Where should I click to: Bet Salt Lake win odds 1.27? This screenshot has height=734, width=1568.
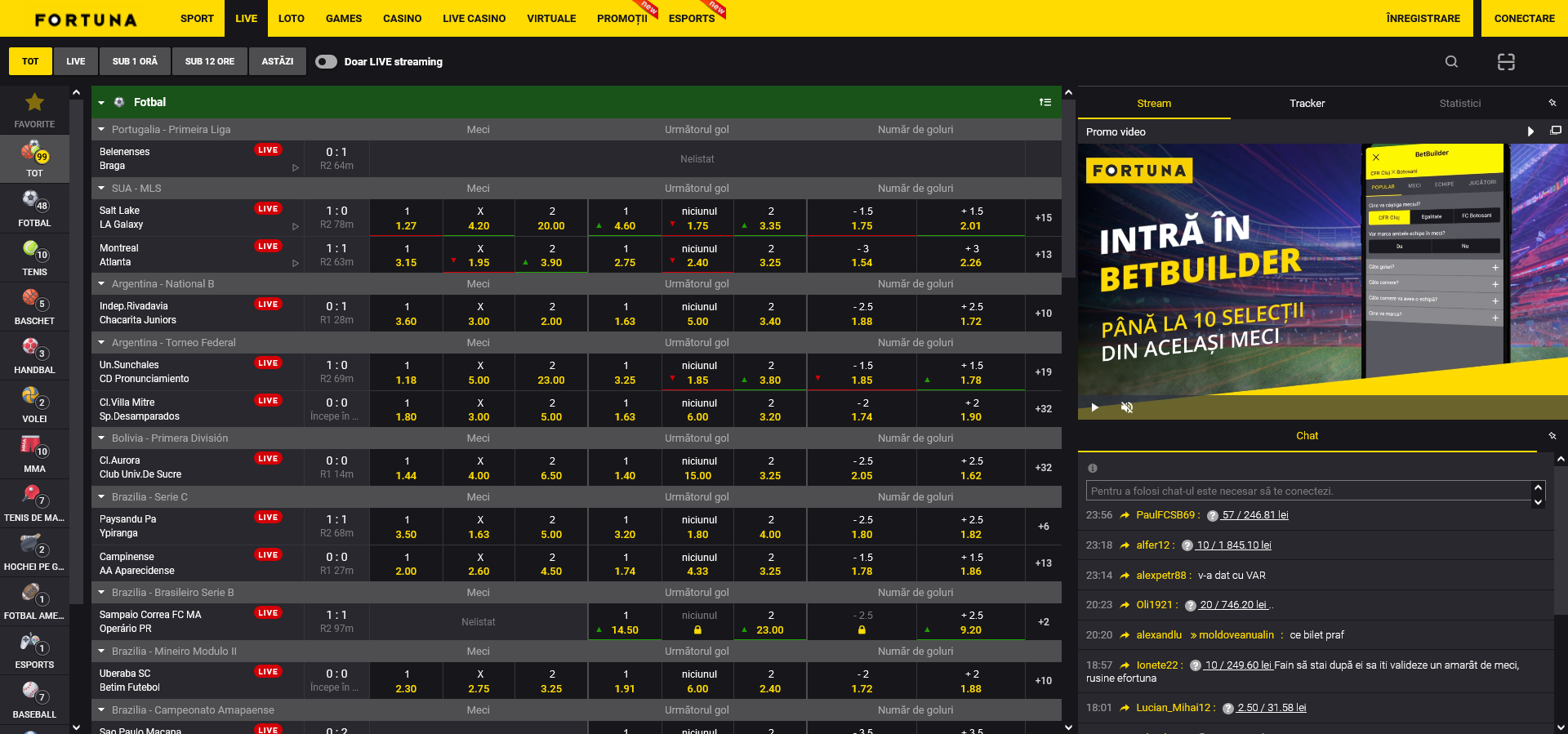[406, 218]
